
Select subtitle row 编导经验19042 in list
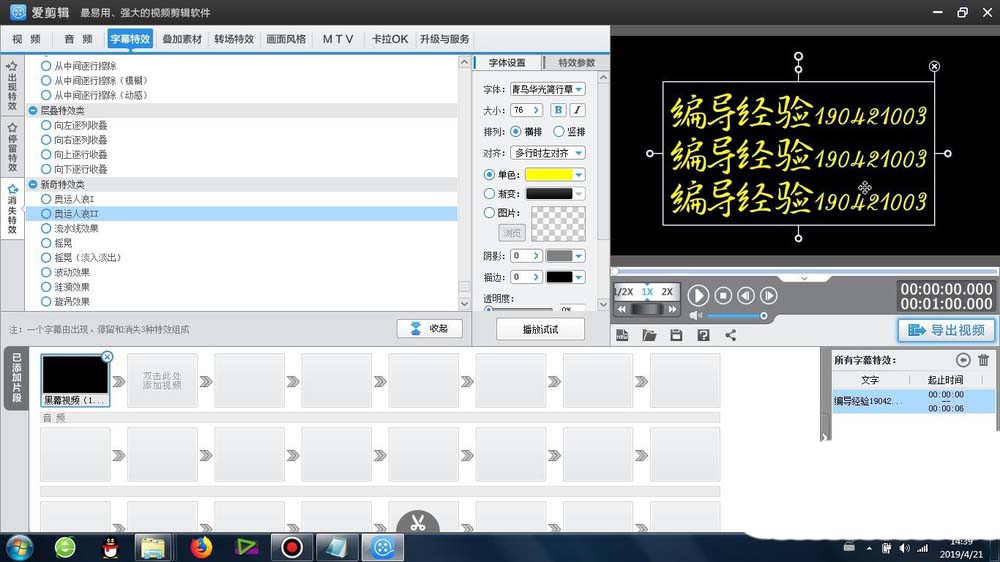pyautogui.click(x=913, y=401)
